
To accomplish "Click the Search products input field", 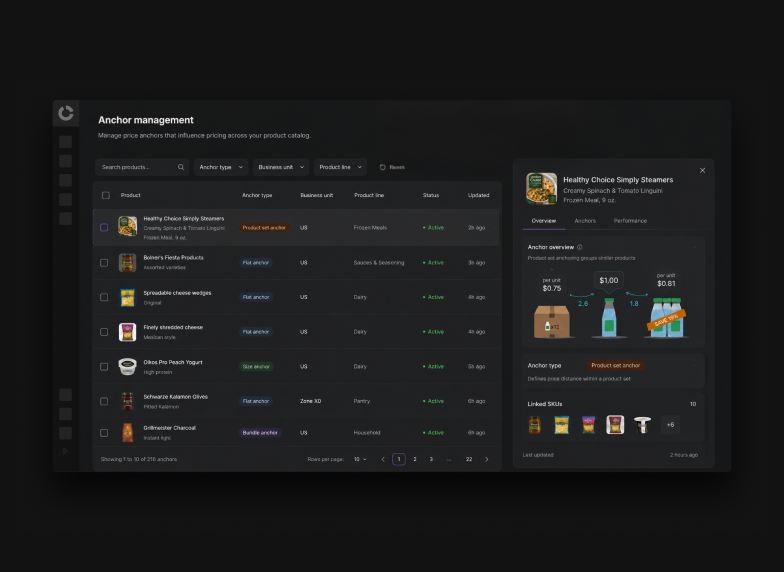I will coord(142,167).
